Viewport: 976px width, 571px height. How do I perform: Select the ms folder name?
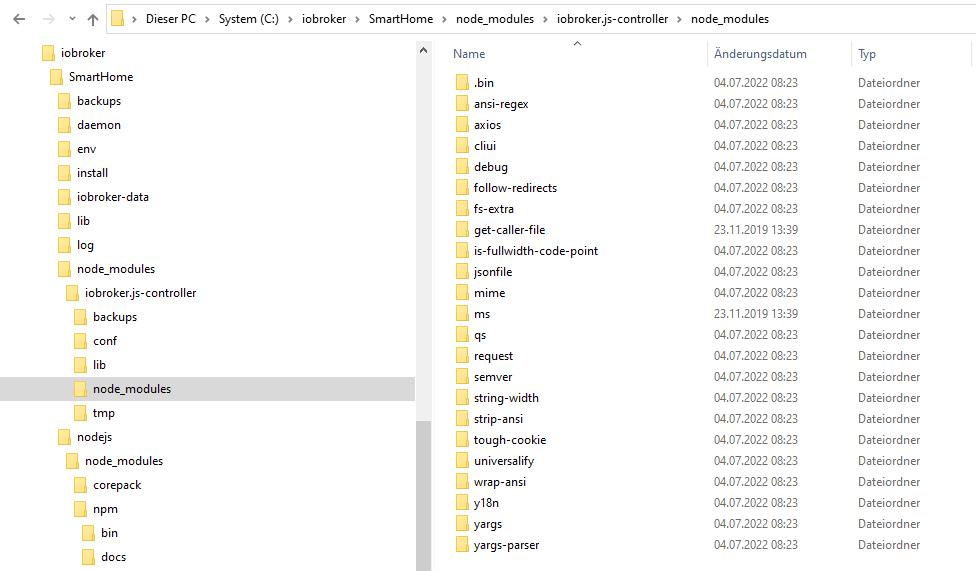point(482,314)
